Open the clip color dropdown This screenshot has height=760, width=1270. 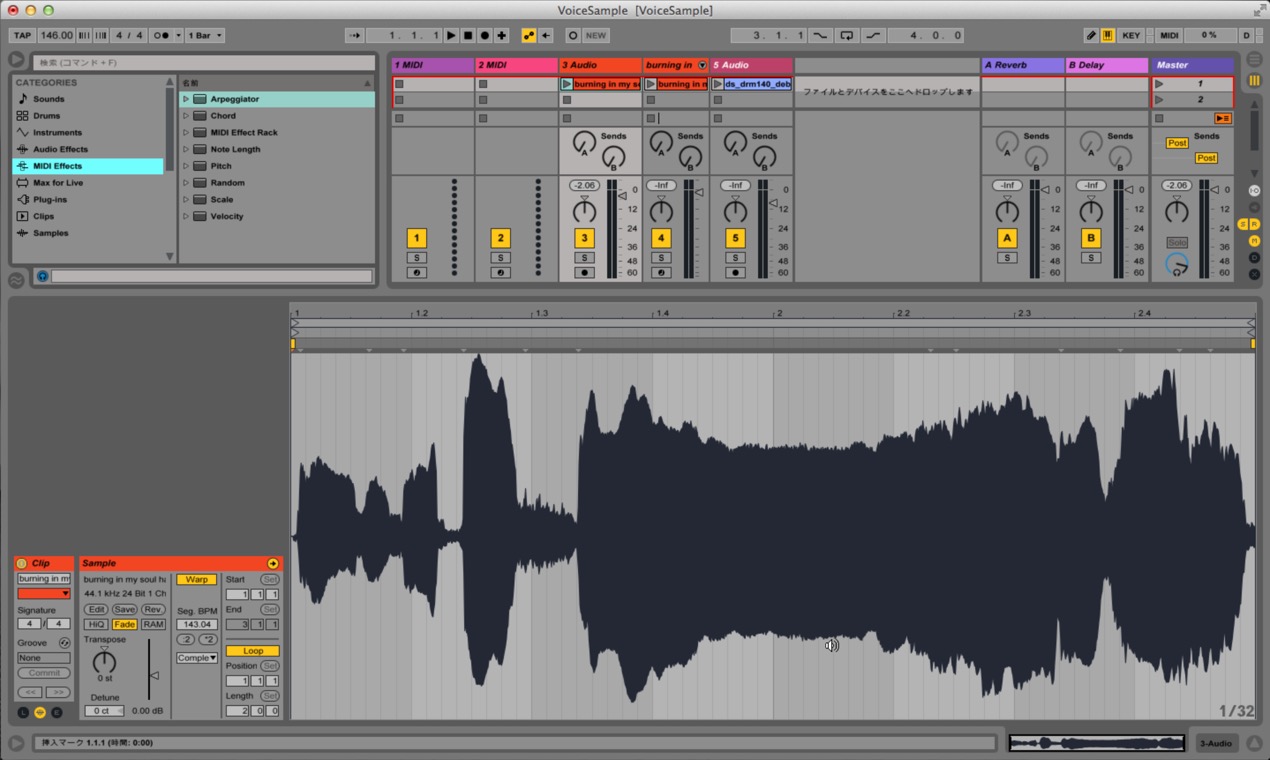click(x=44, y=593)
